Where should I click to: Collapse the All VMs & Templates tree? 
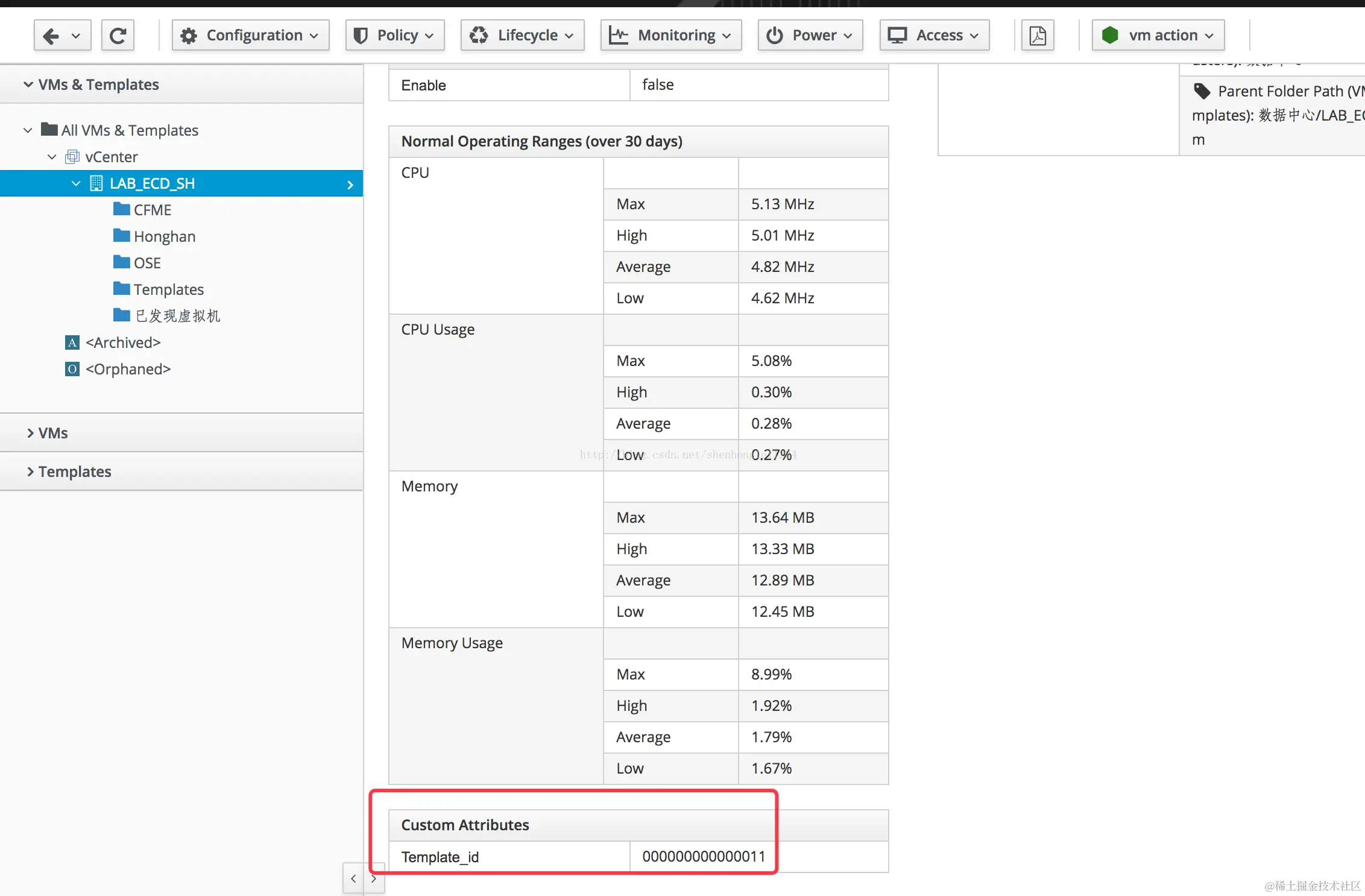point(28,130)
